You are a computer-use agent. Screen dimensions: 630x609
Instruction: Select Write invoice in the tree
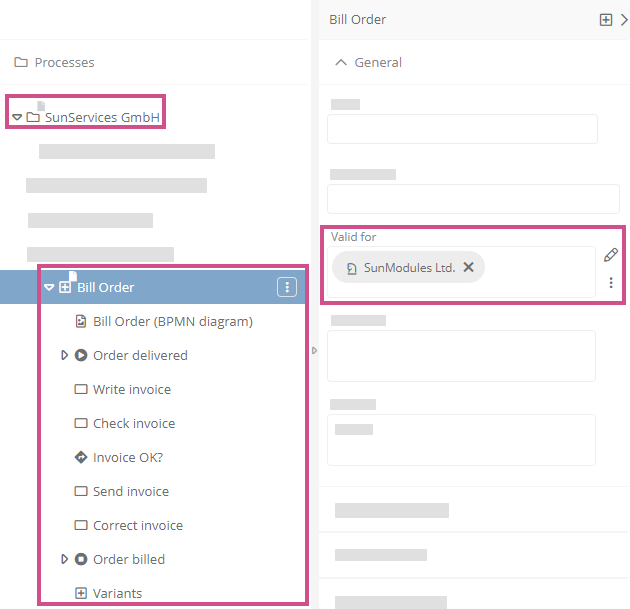(x=131, y=389)
